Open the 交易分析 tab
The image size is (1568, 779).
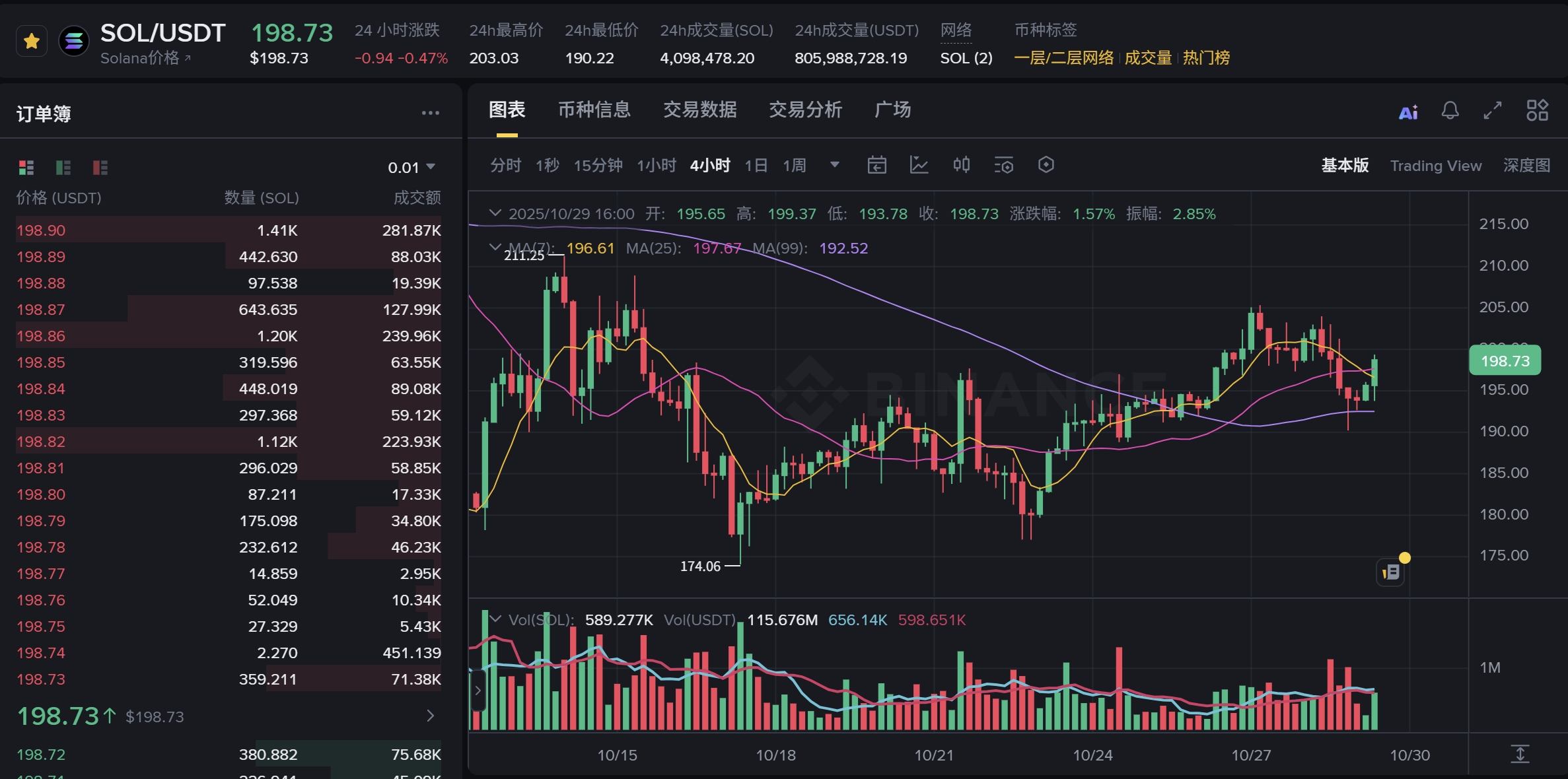click(805, 110)
